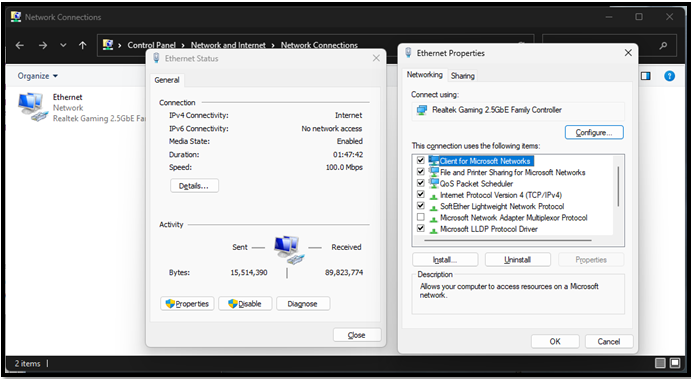The width and height of the screenshot is (691, 379).
Task: Click the SoftEther protocol item icon
Action: [434, 207]
